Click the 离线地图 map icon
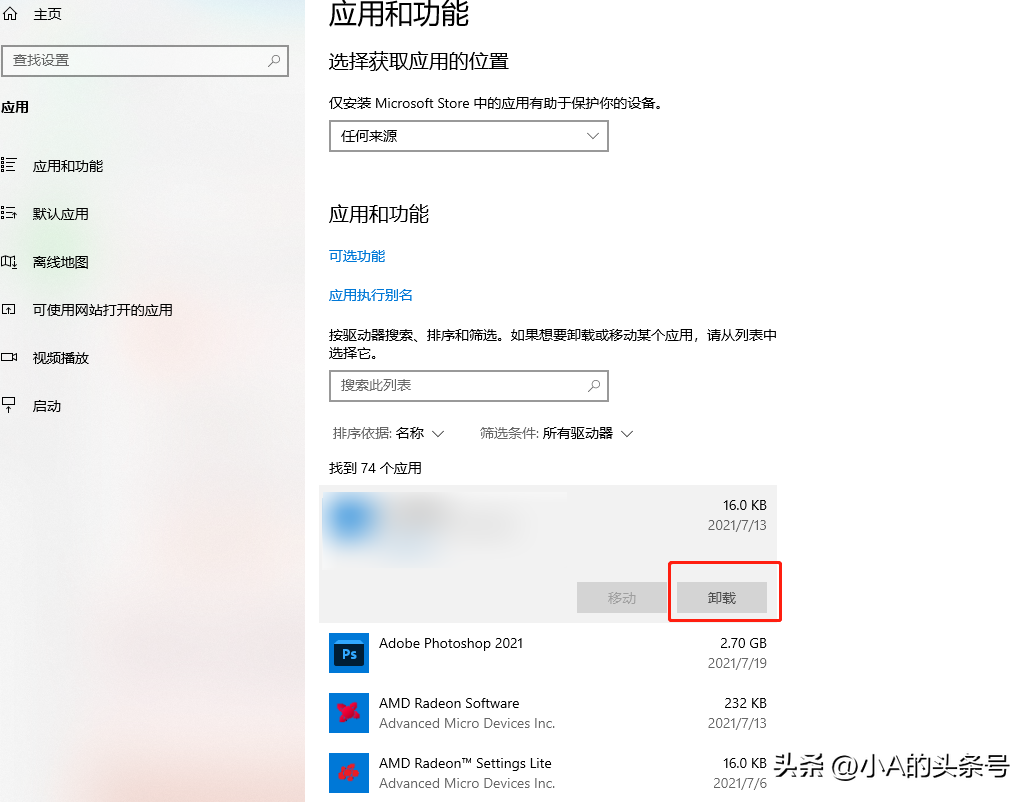The width and height of the screenshot is (1033, 802). 9,262
